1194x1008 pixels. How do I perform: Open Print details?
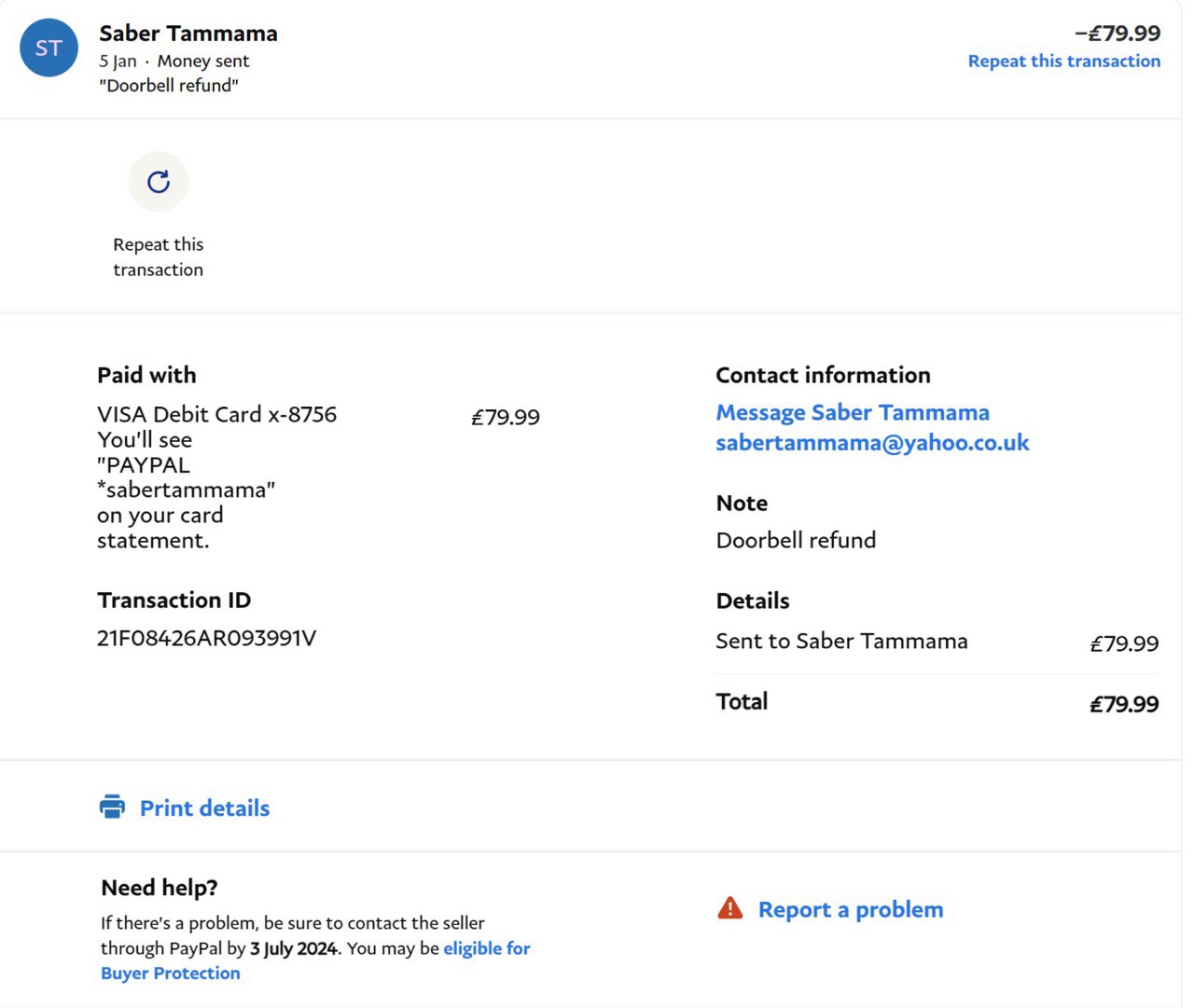(x=204, y=808)
